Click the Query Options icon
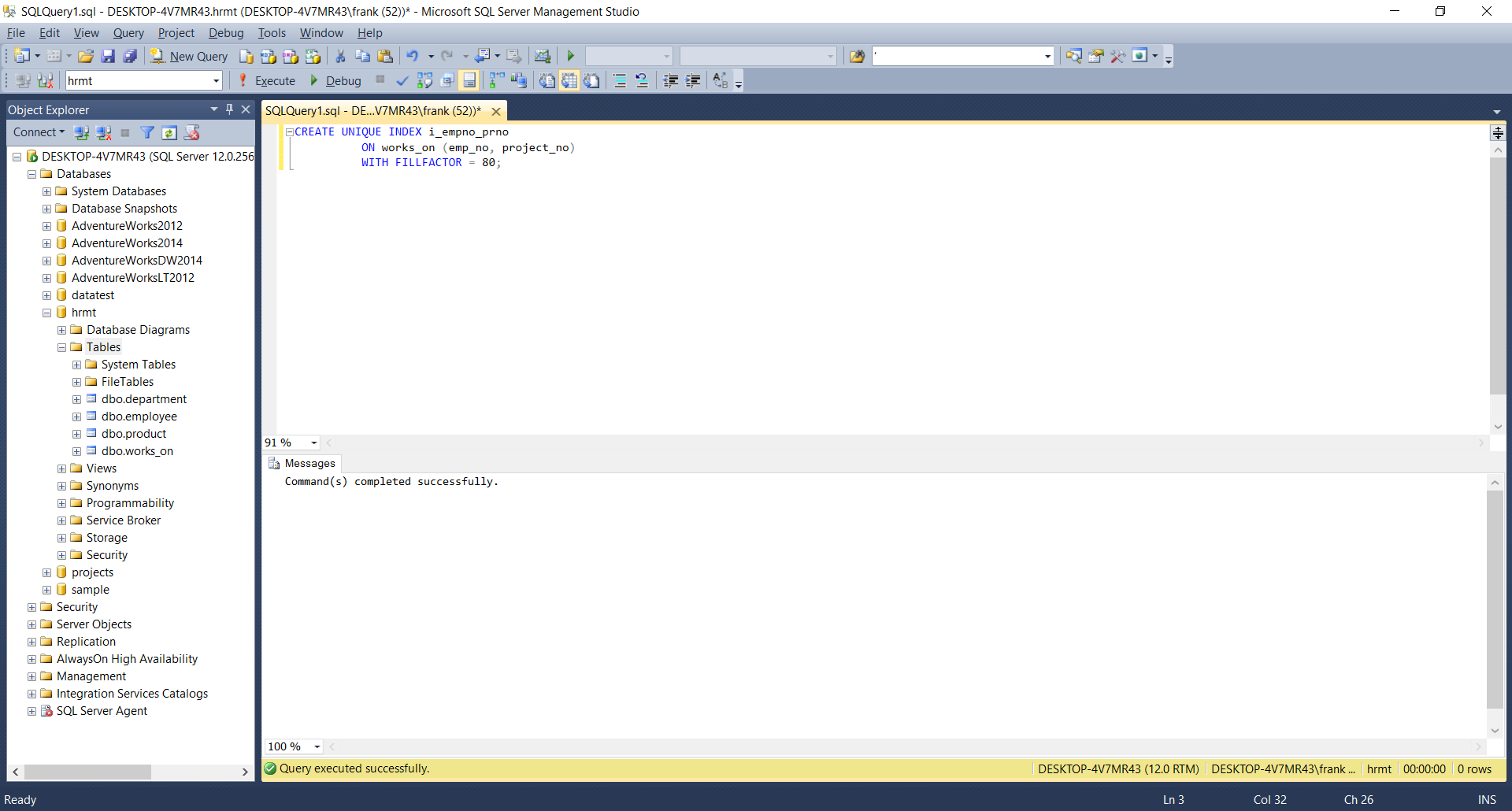 point(447,80)
